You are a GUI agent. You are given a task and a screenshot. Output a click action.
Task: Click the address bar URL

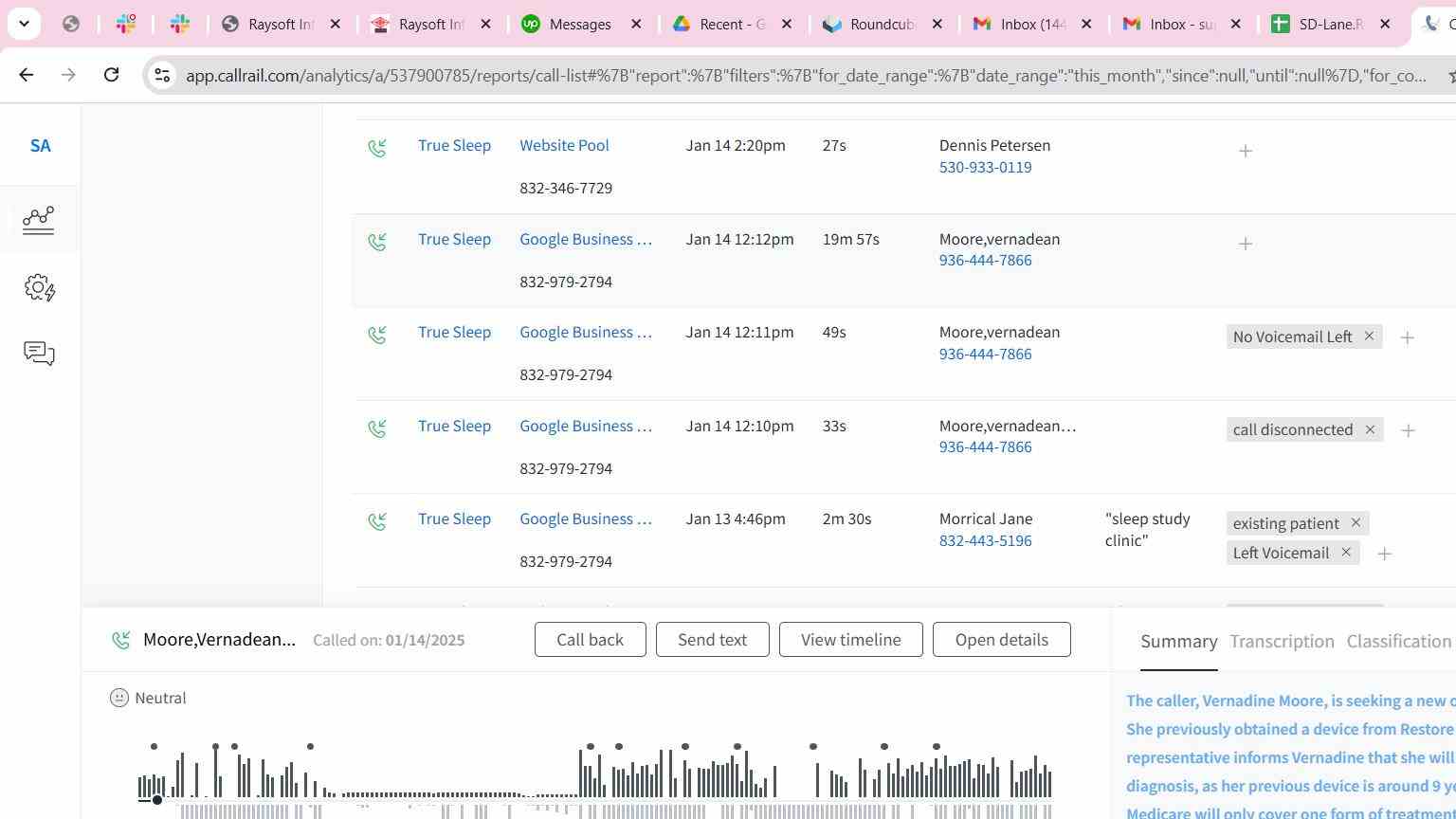[x=806, y=76]
